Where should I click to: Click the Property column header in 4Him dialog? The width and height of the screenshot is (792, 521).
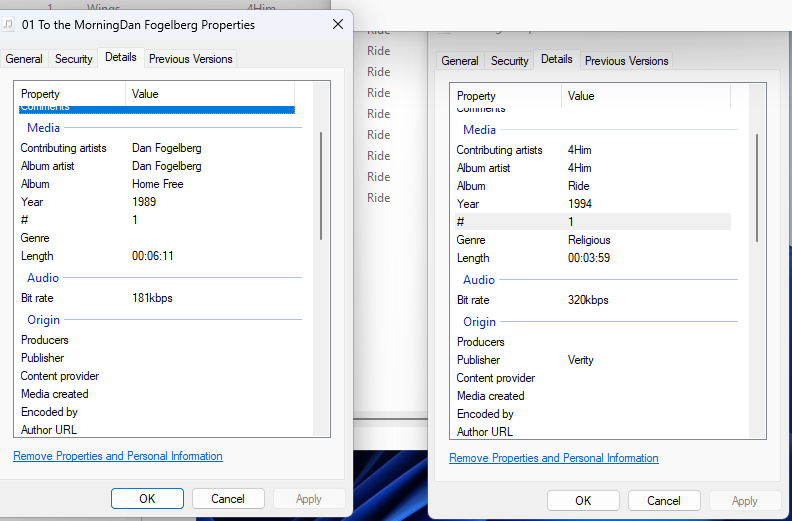tap(506, 96)
